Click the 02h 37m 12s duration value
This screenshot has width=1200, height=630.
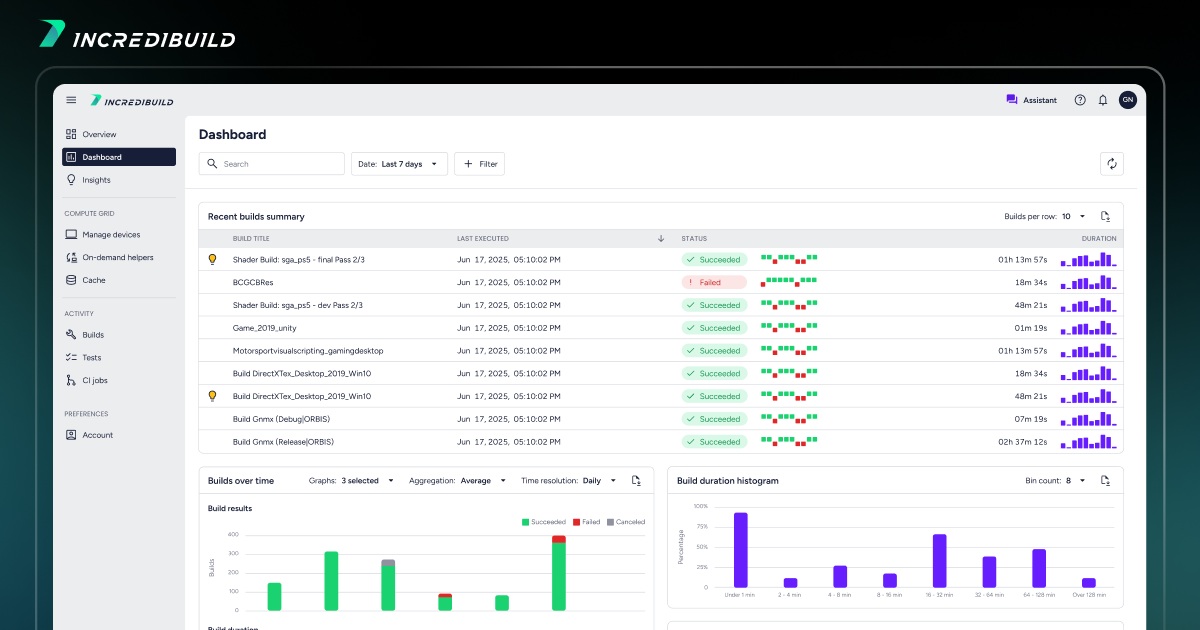[x=1023, y=442]
